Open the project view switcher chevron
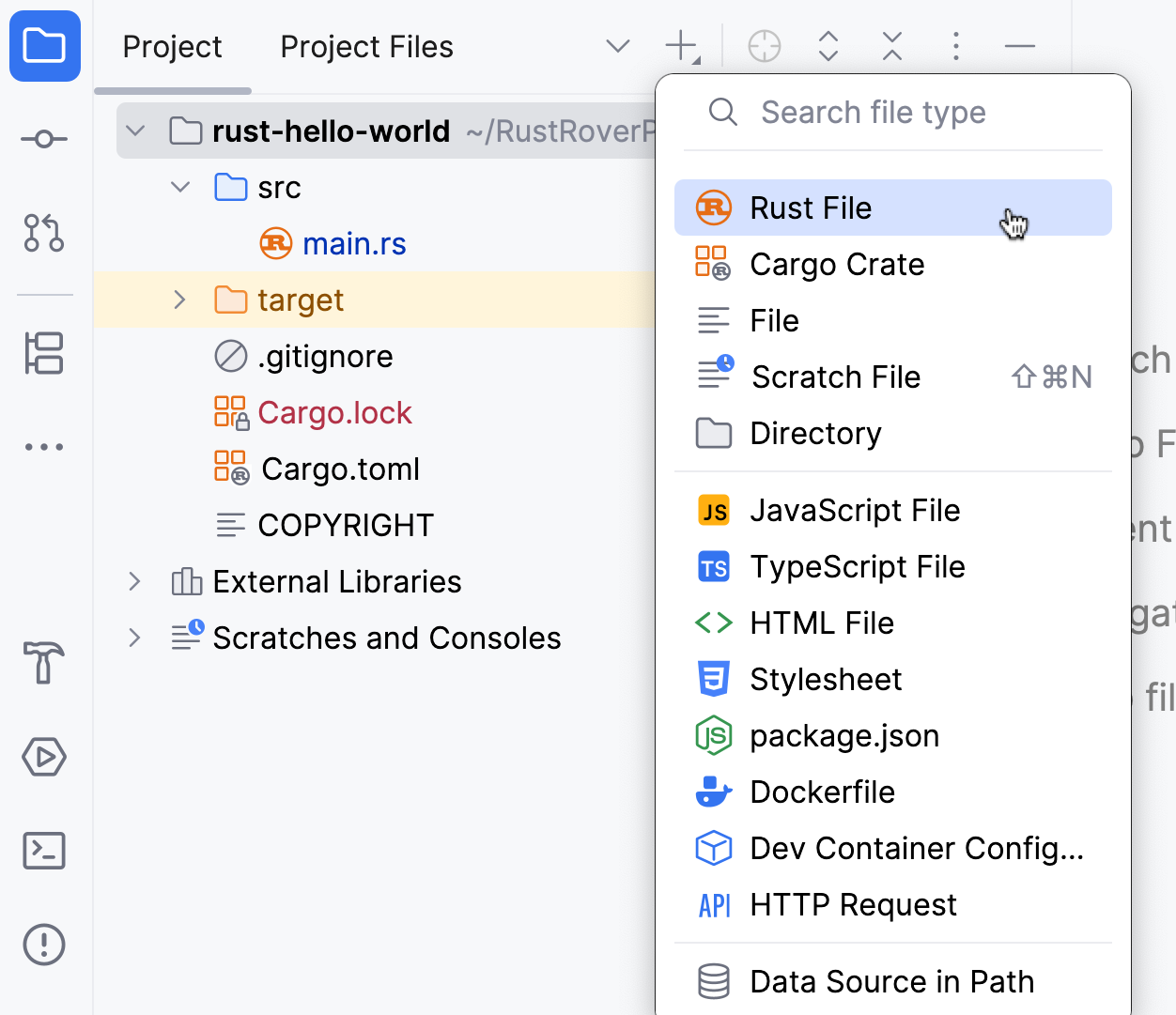Viewport: 1176px width, 1015px height. (x=617, y=45)
